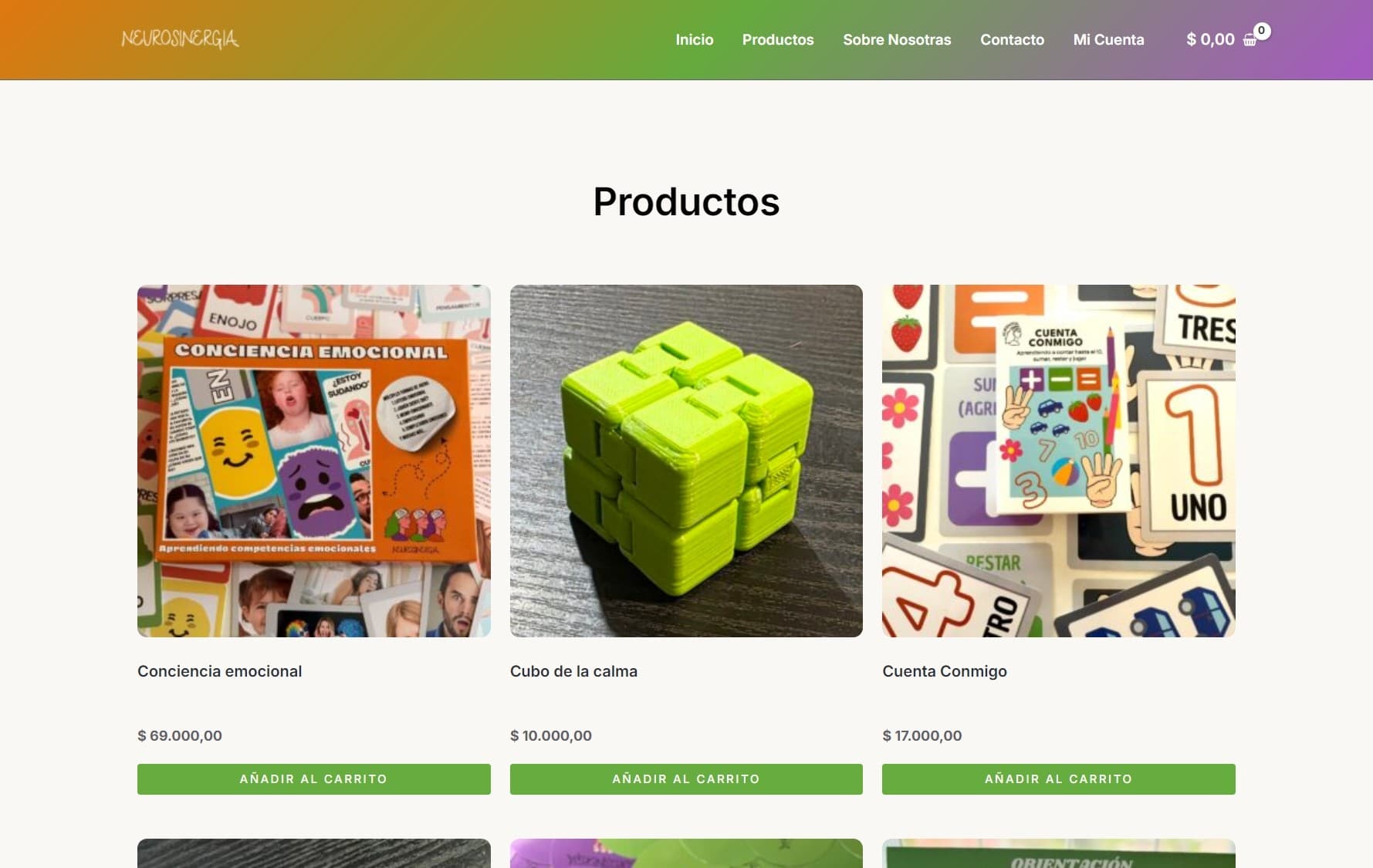1373x868 pixels.
Task: Add Conciencia emocional to cart
Action: click(x=313, y=778)
